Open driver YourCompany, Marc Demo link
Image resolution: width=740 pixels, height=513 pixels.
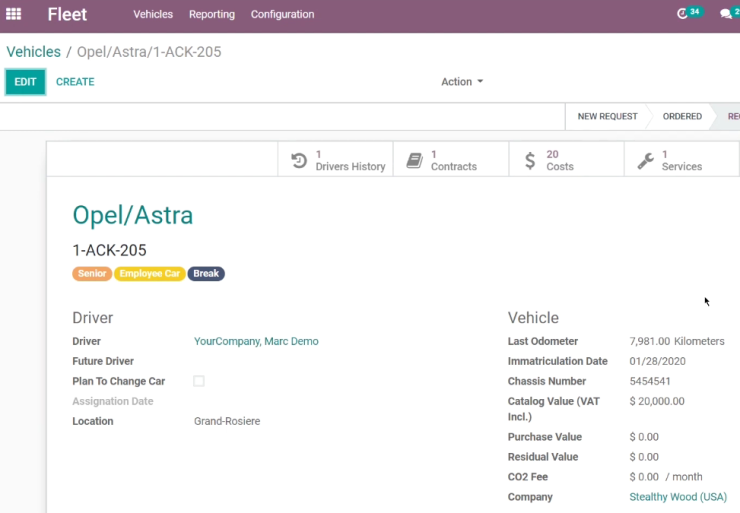point(256,341)
